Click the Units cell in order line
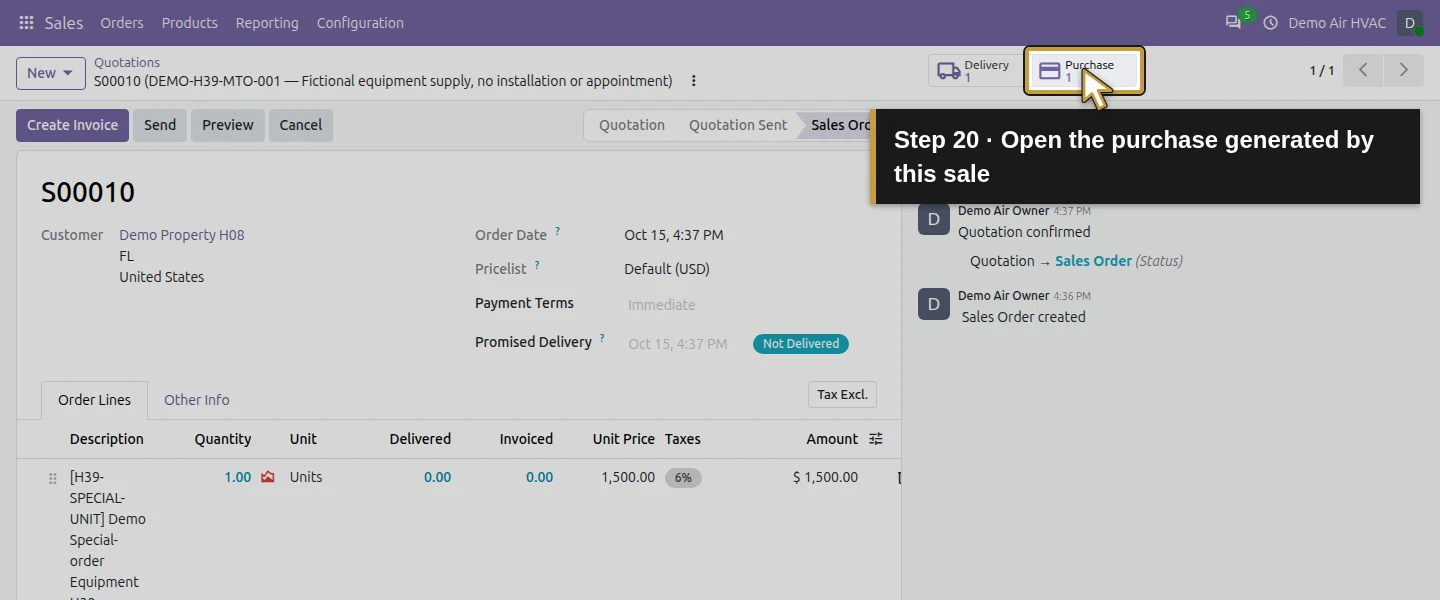This screenshot has width=1440, height=600. pyautogui.click(x=306, y=477)
